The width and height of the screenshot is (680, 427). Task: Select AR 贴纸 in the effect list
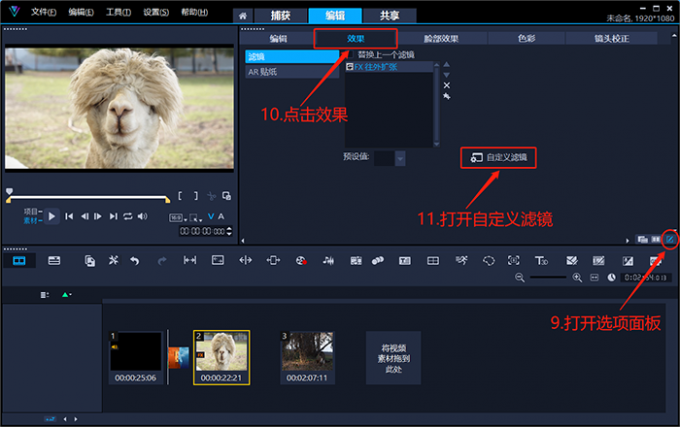tap(292, 72)
